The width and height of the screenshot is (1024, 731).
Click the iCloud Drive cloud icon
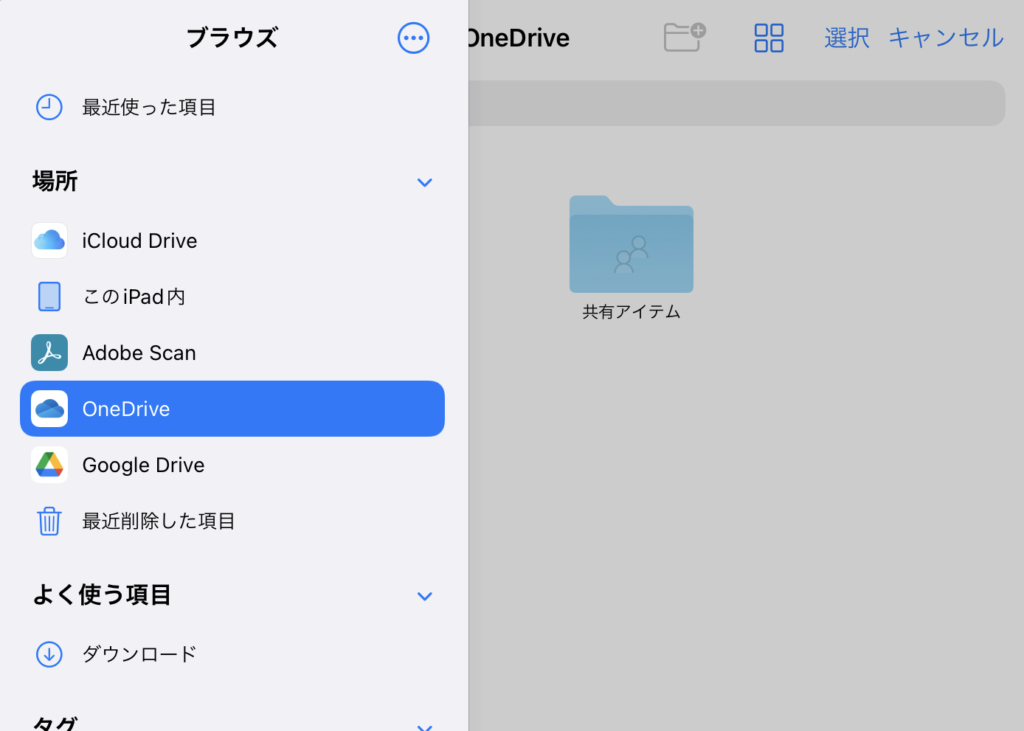[x=49, y=240]
